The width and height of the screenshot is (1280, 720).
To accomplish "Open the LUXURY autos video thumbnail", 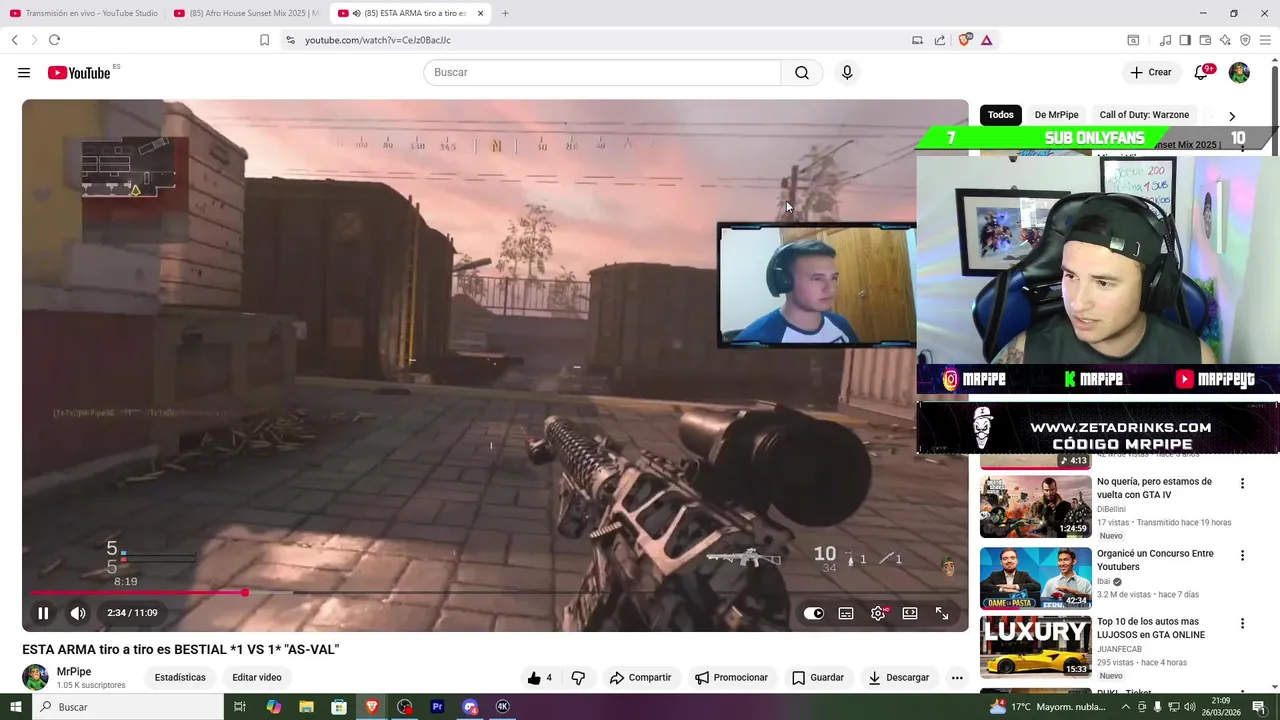I will click(1035, 647).
